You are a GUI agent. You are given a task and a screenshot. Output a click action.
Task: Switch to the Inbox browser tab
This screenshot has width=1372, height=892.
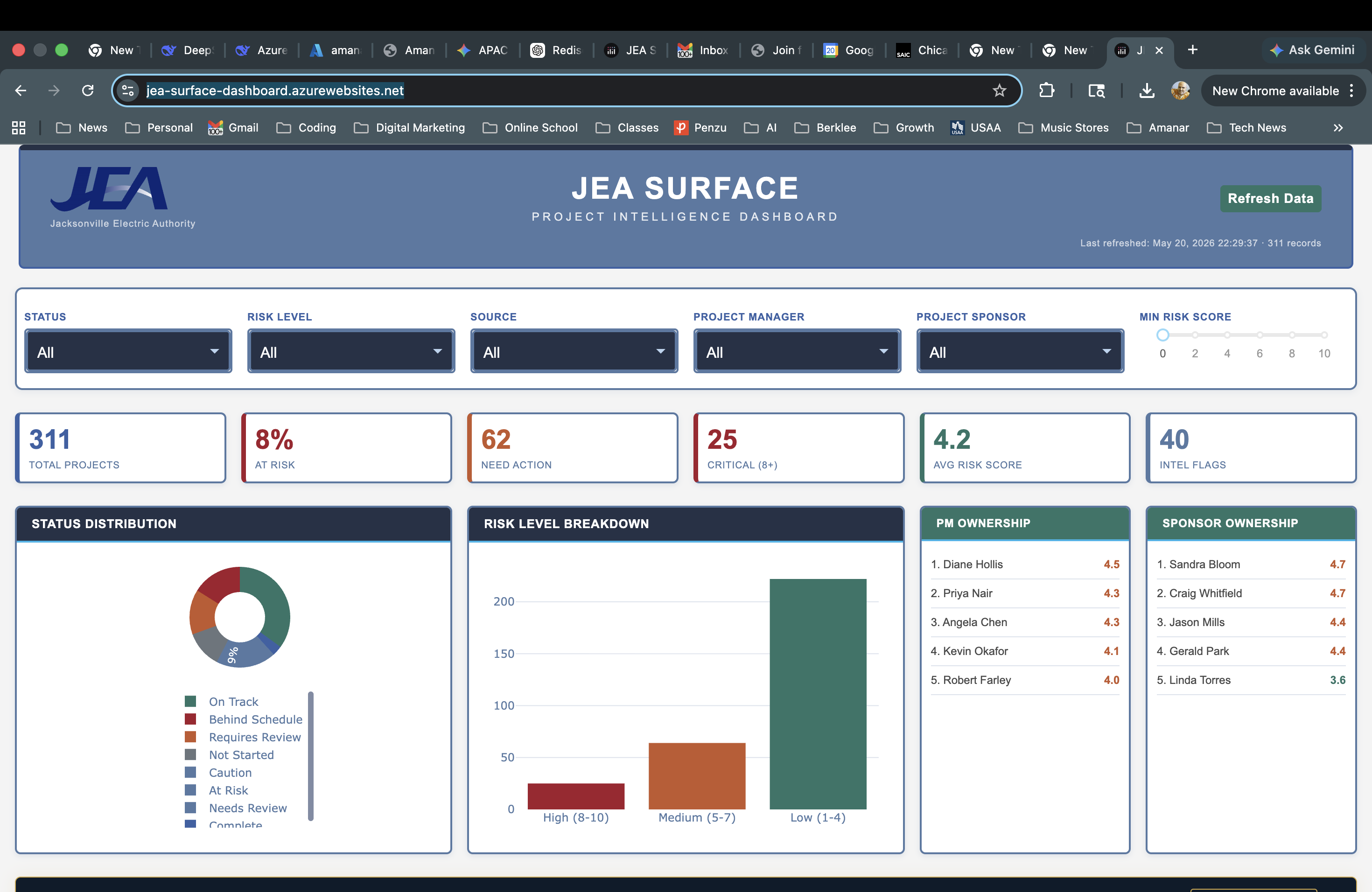point(704,50)
